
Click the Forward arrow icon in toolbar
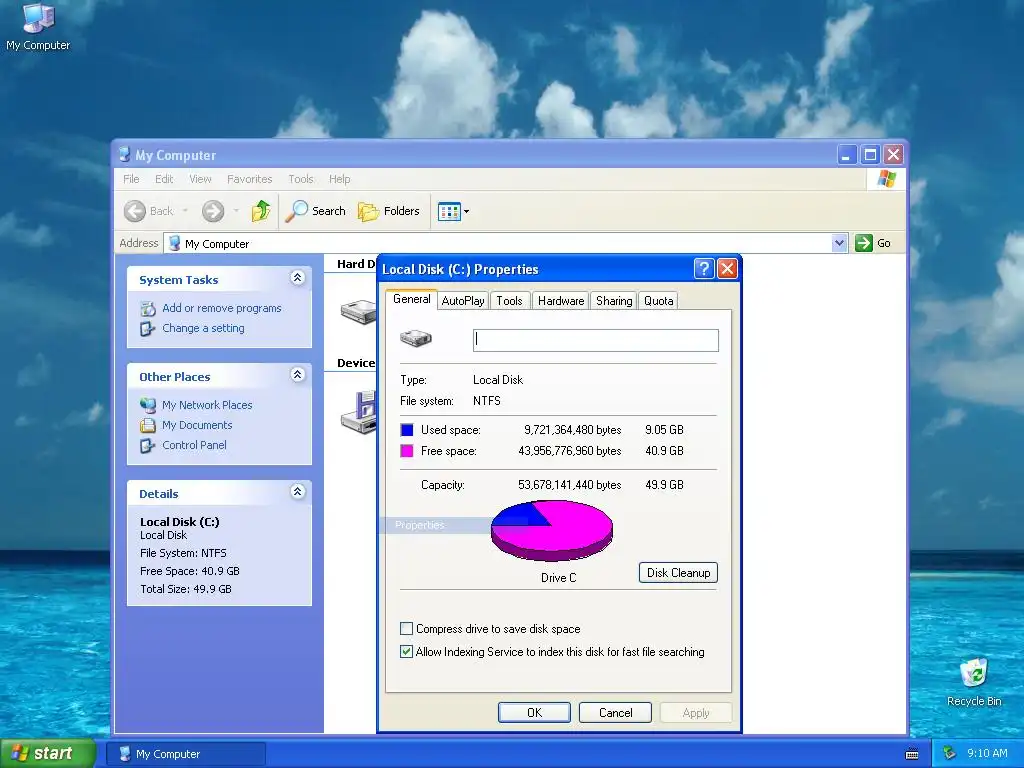(x=213, y=211)
